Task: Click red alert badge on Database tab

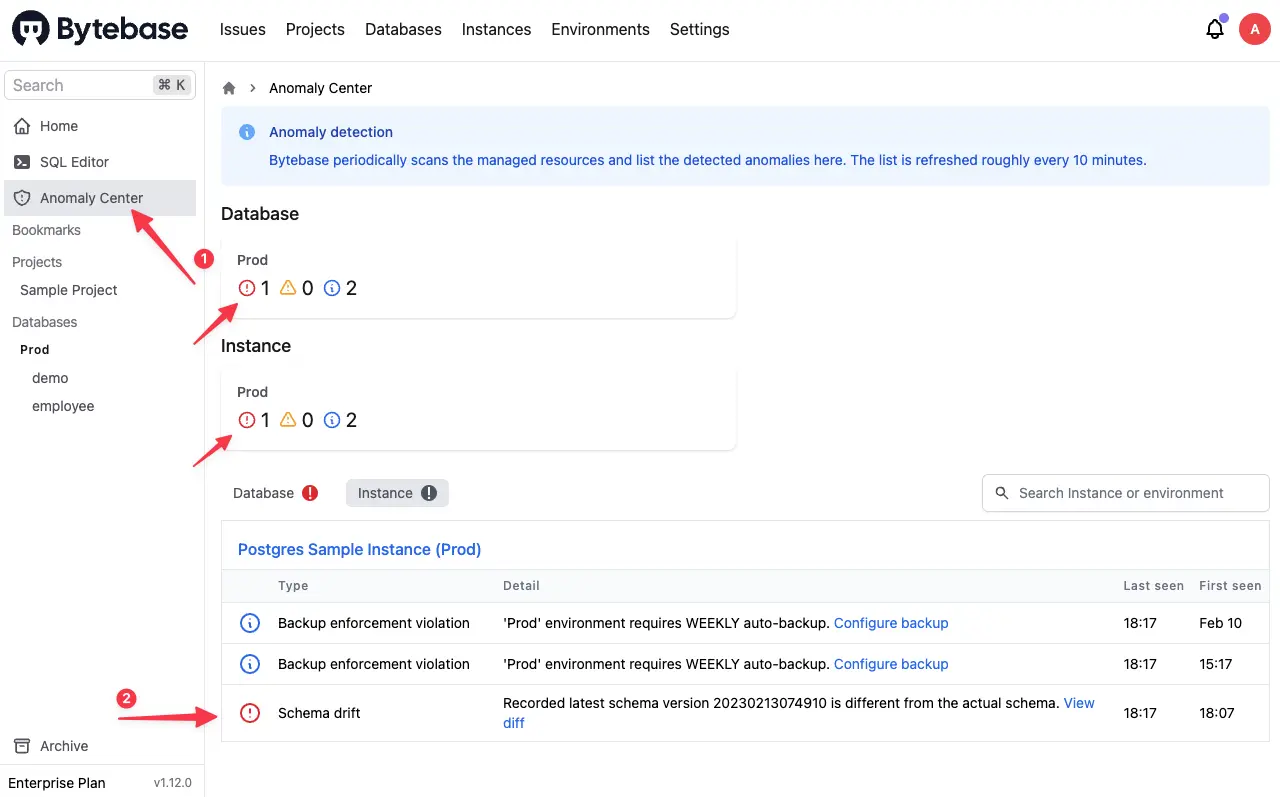Action: click(310, 493)
